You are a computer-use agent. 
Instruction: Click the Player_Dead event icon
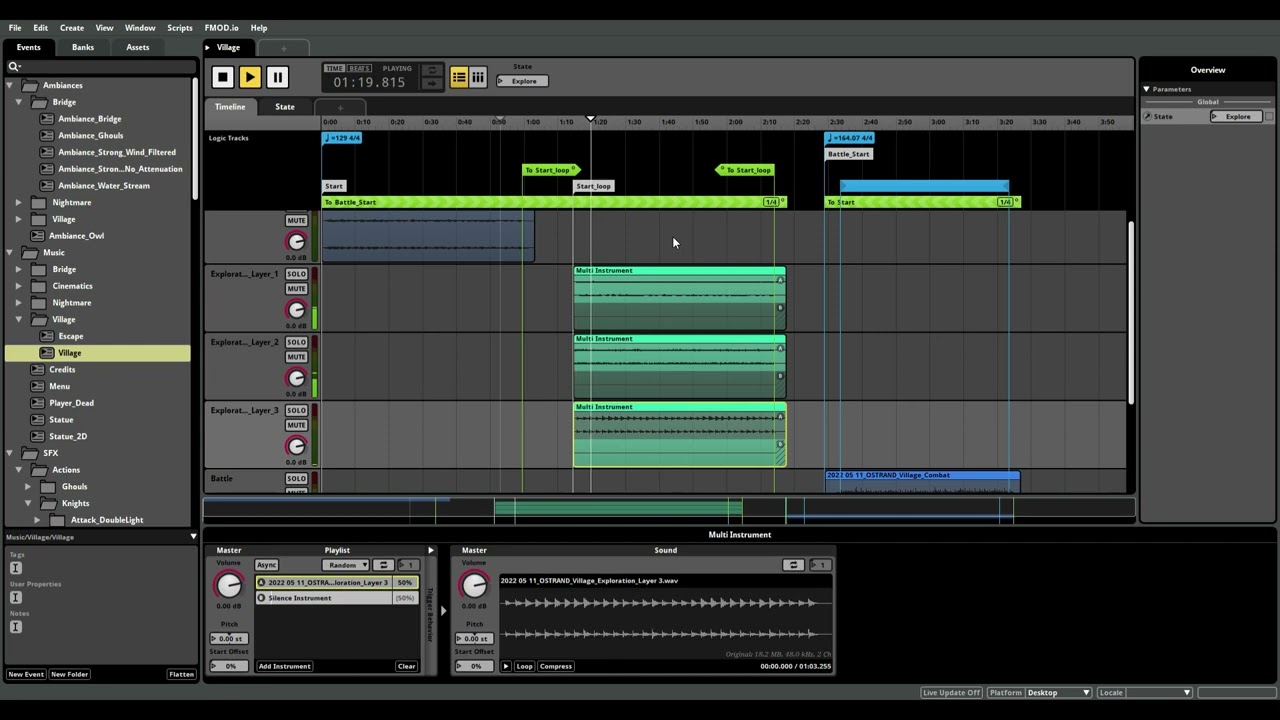coord(38,403)
